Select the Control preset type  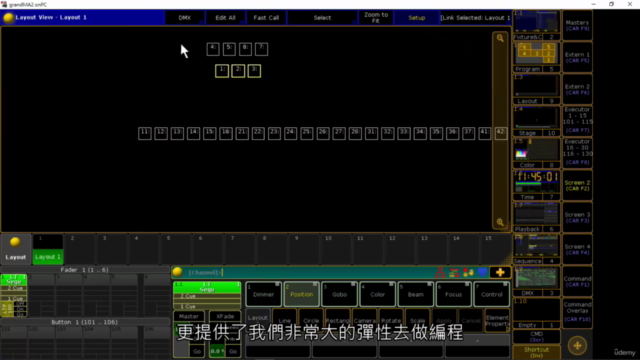492,294
